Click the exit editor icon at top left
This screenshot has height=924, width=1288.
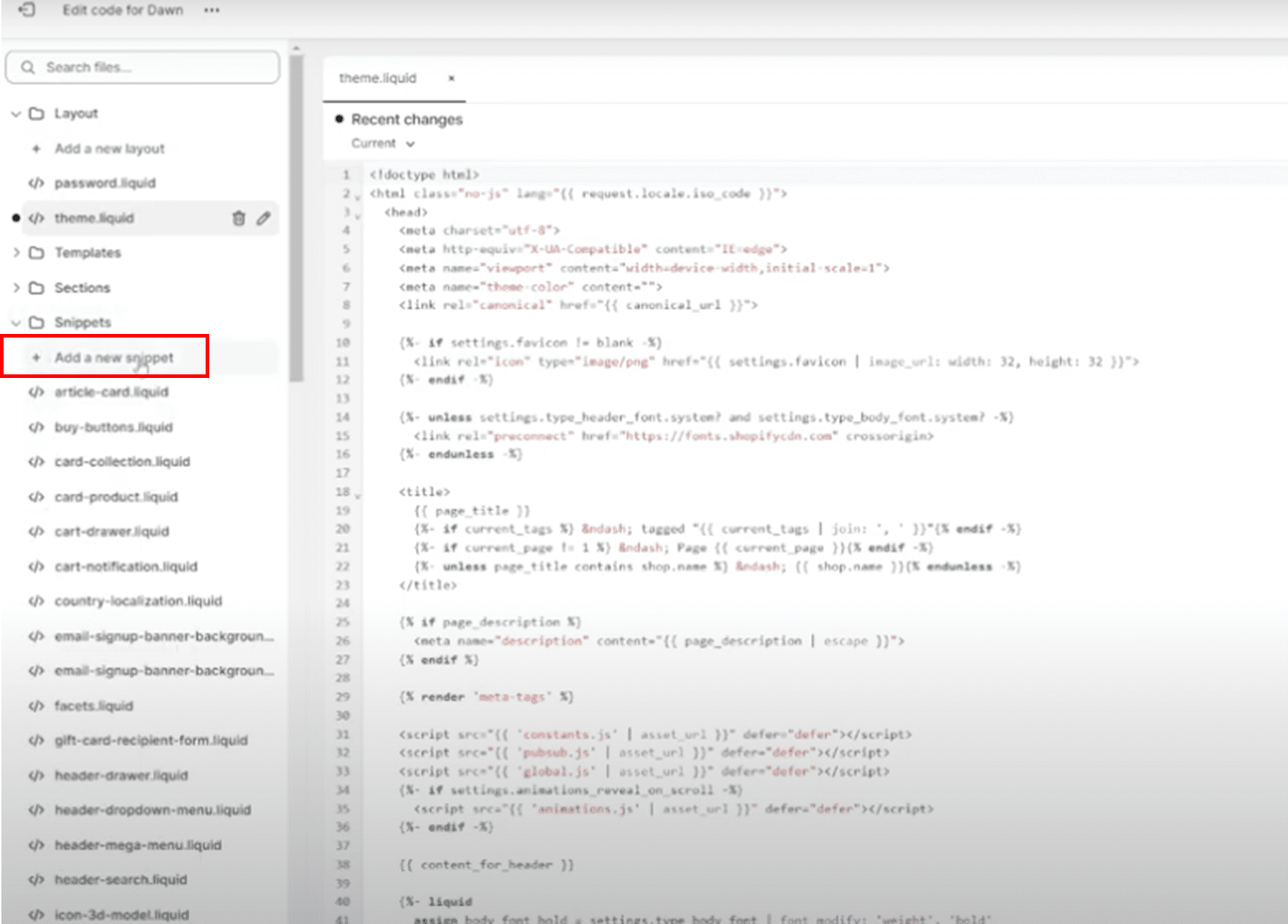pyautogui.click(x=27, y=10)
